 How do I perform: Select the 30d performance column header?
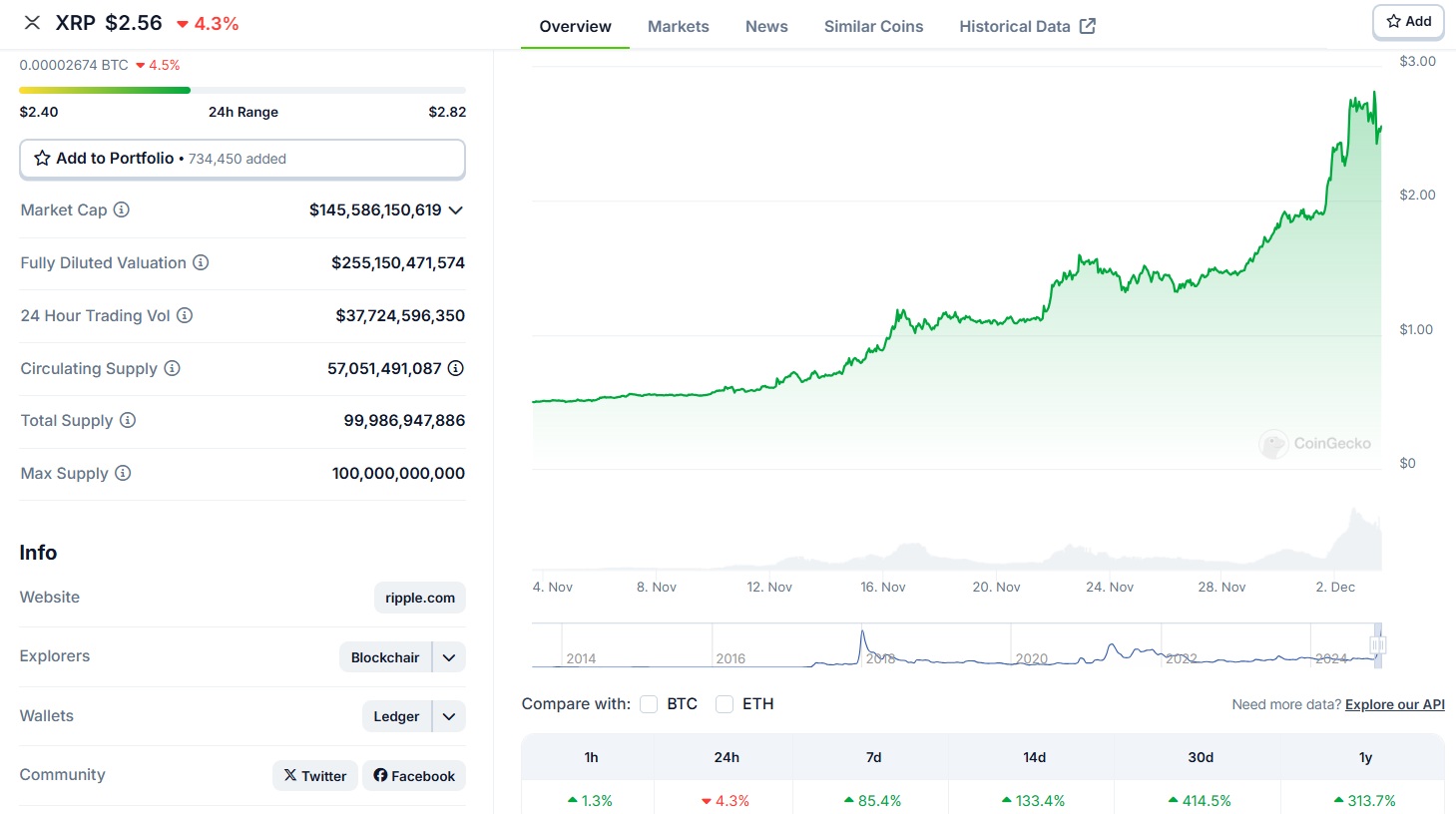click(x=1201, y=757)
